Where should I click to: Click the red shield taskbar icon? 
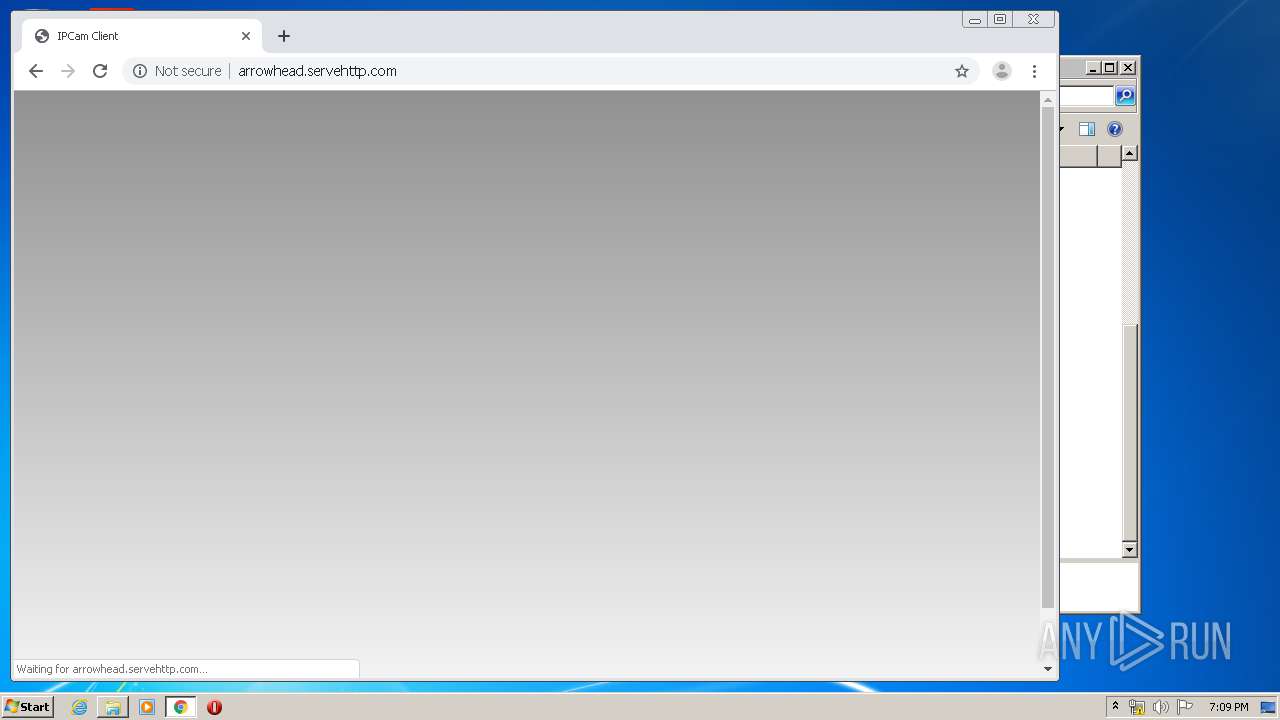214,707
